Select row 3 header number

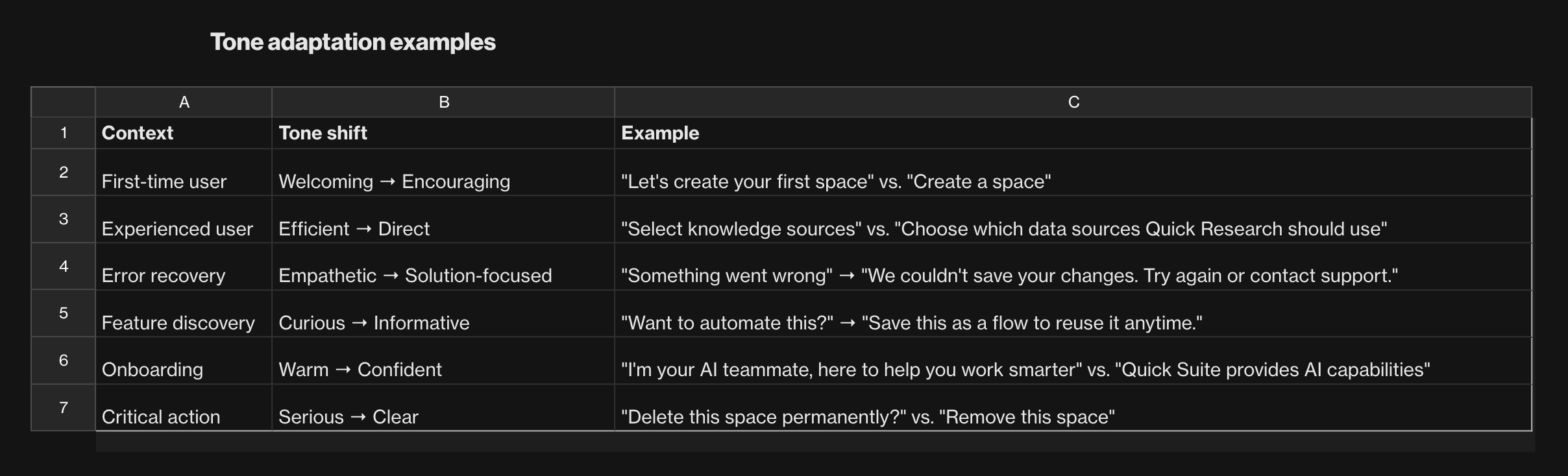64,219
